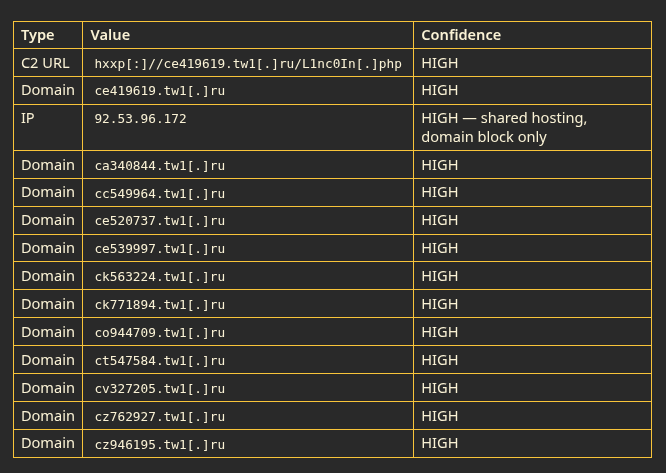Screen dimensions: 666x473
Task: Select domain ce419619.tw1[.]ru cell
Action: [x=248, y=90]
